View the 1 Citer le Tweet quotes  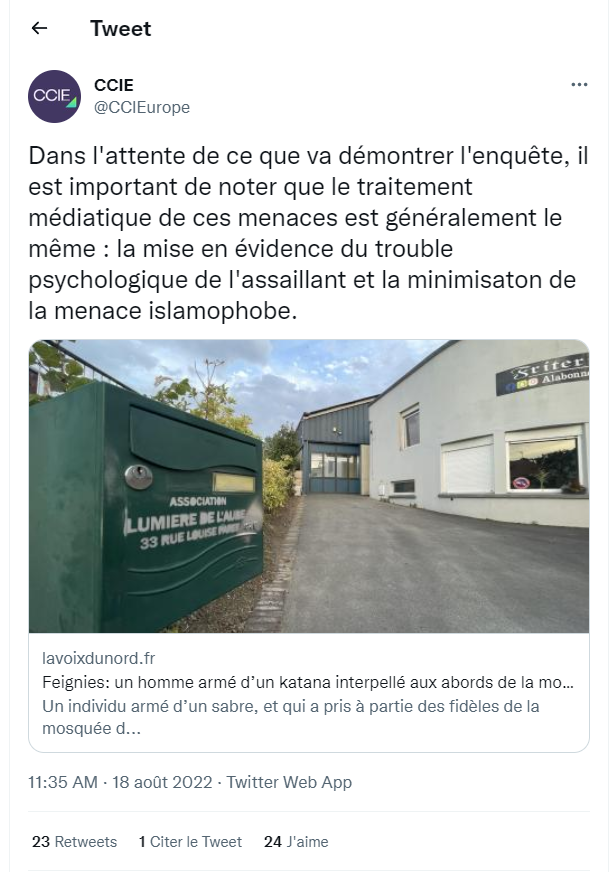(190, 841)
